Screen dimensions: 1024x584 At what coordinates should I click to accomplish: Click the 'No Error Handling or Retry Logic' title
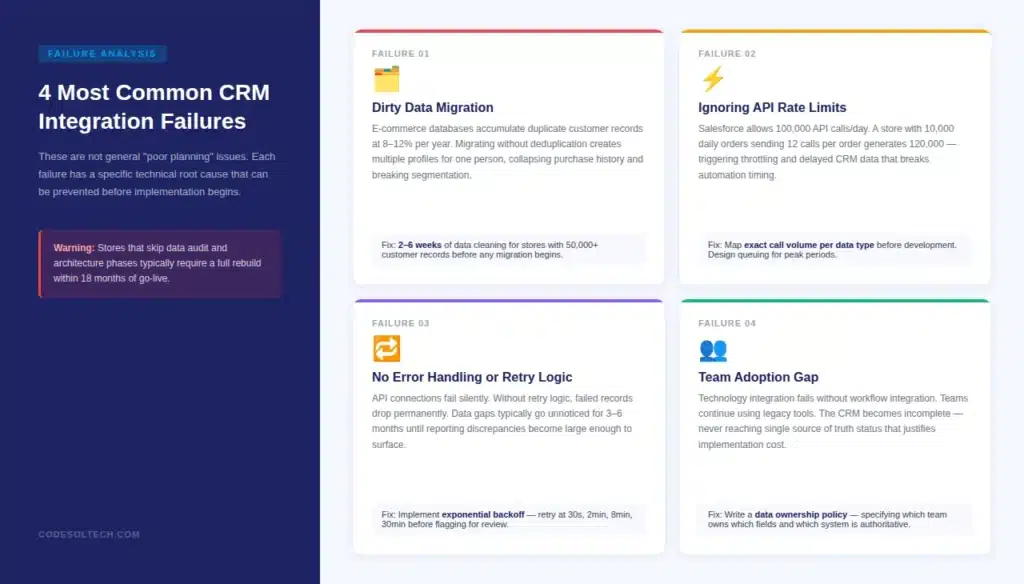coord(472,377)
